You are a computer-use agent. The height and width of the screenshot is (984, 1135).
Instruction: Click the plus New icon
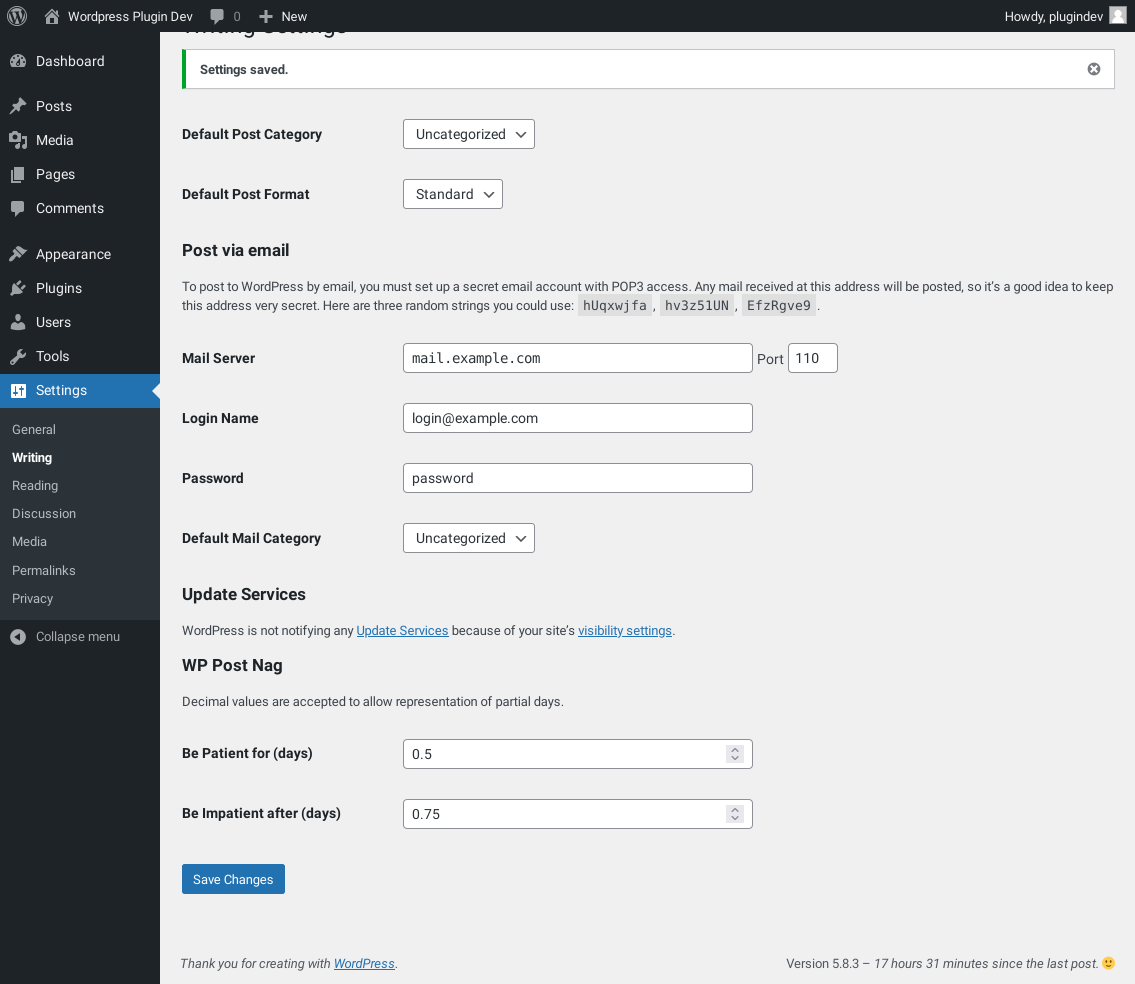click(266, 16)
